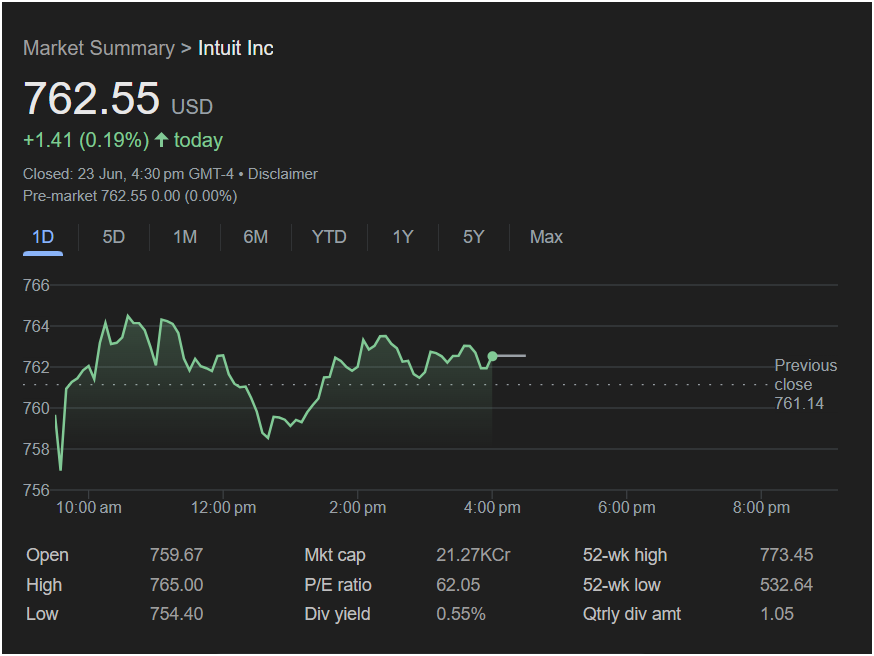
Task: Click the 10:00 am axis label
Action: pyautogui.click(x=89, y=508)
